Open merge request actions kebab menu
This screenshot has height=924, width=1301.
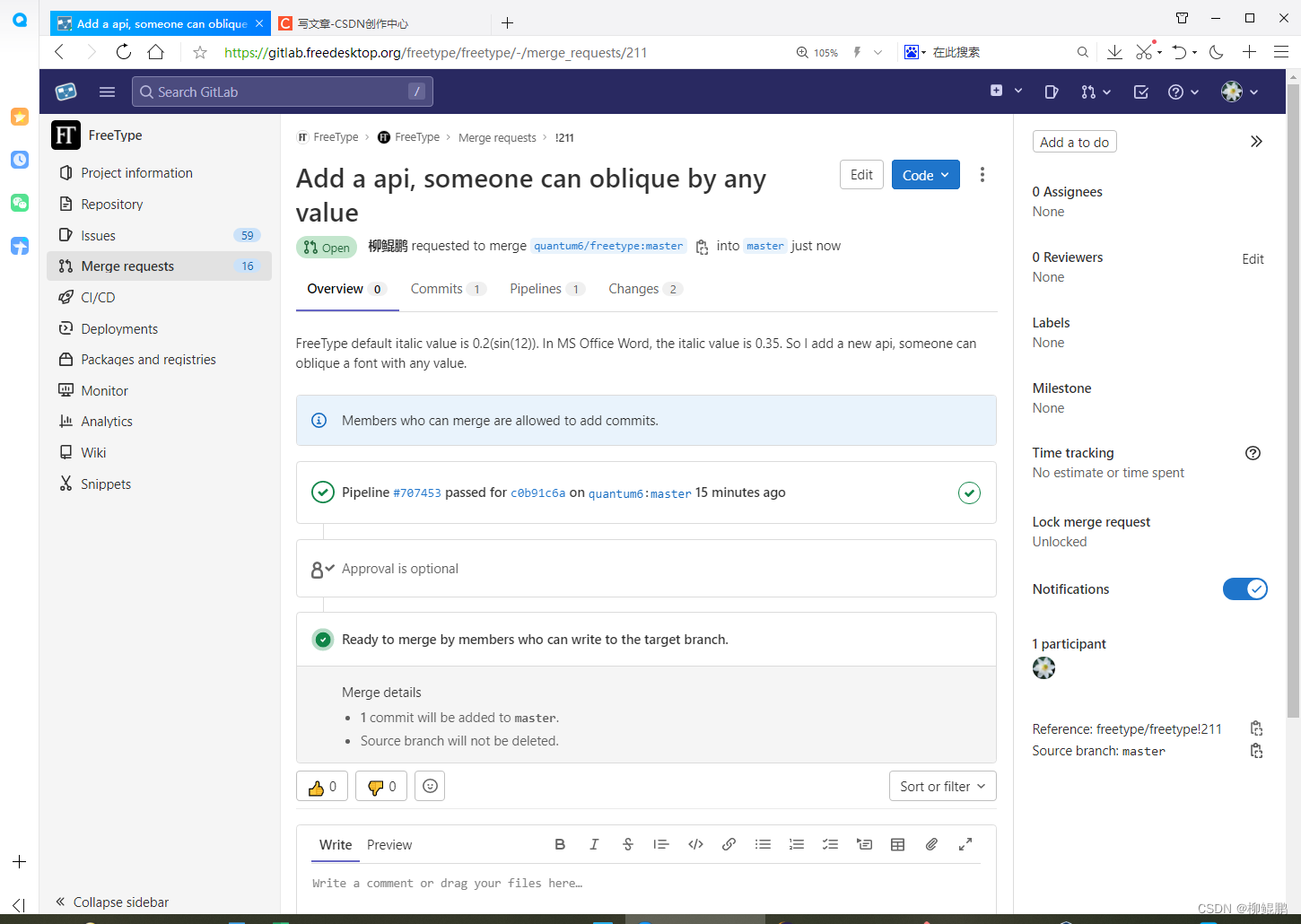982,175
